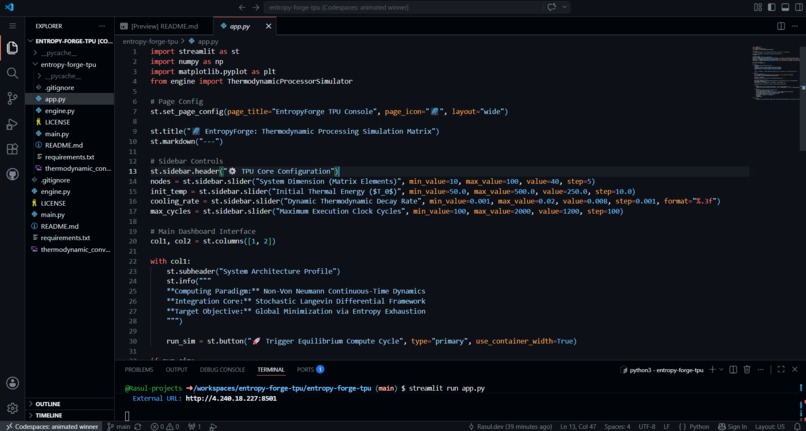This screenshot has height=431, width=806.
Task: Create a new terminal with plus icon
Action: [x=712, y=370]
